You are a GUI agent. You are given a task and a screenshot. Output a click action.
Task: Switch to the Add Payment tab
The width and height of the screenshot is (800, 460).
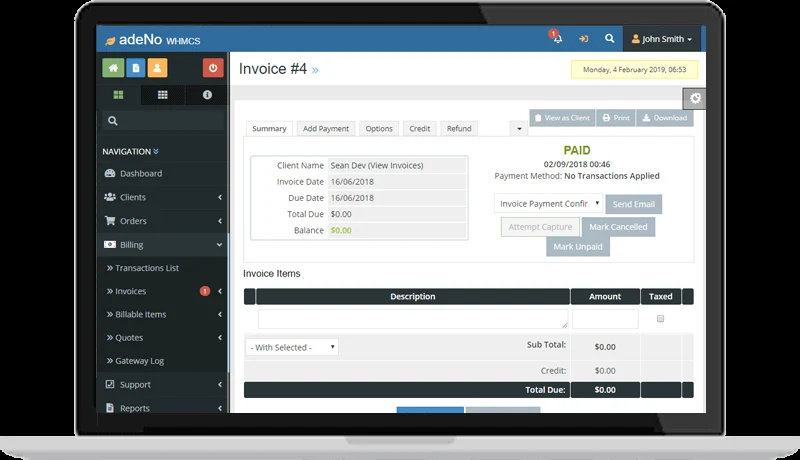326,129
